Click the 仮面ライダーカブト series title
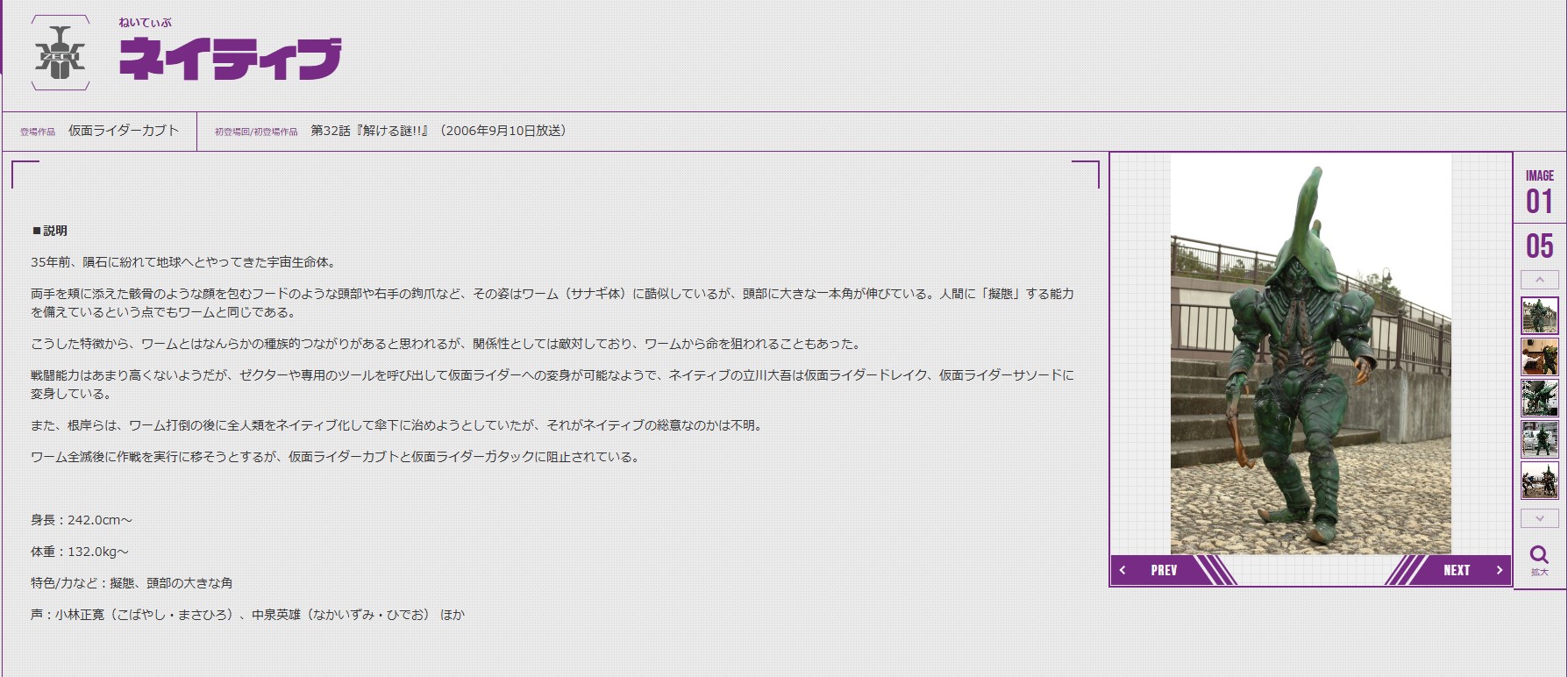This screenshot has height=677, width=1568. 124,131
